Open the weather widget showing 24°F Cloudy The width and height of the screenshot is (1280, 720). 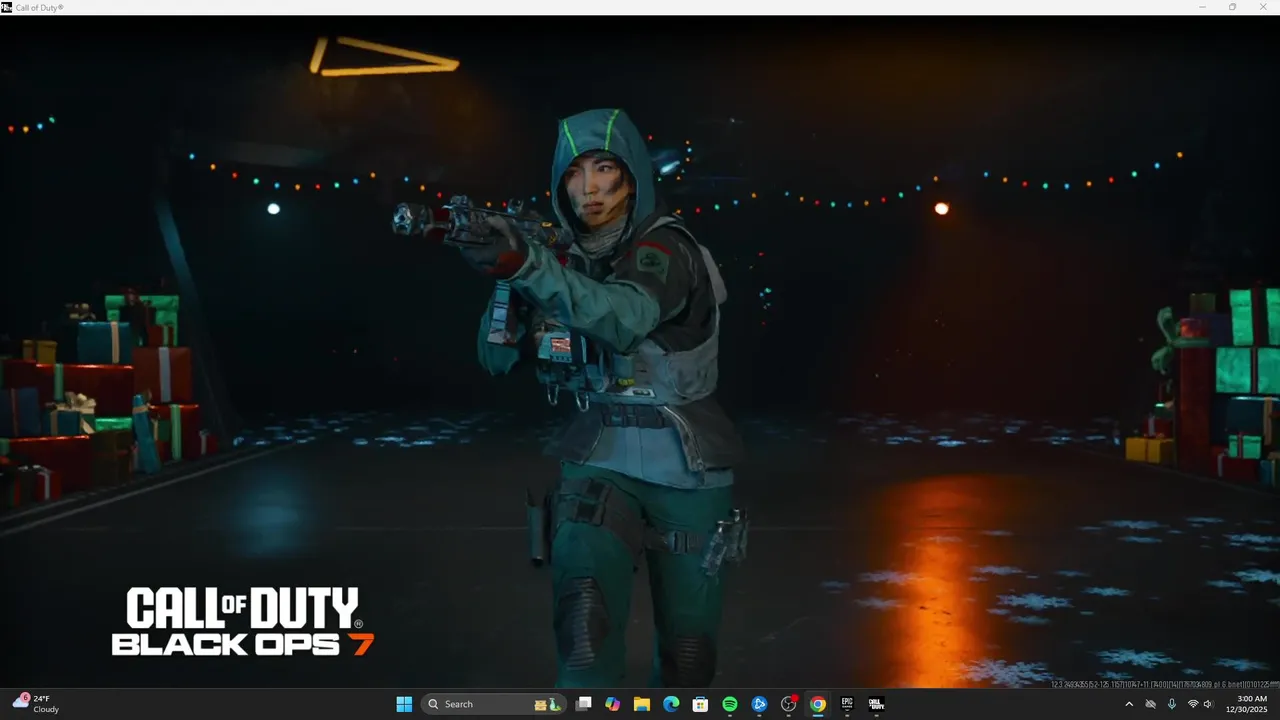pyautogui.click(x=36, y=704)
